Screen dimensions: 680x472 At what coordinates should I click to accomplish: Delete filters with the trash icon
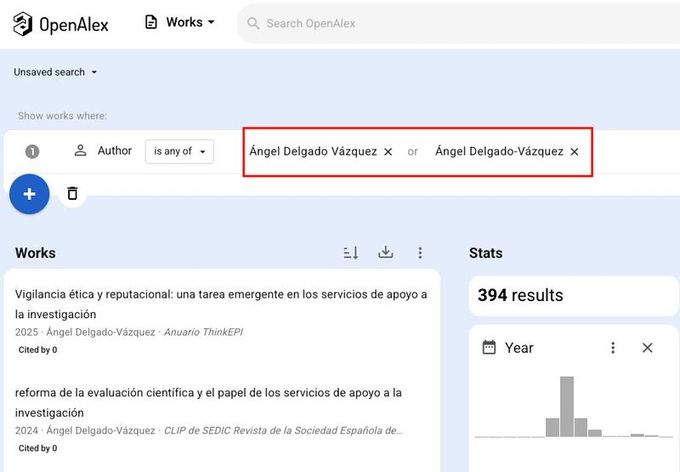tap(72, 193)
